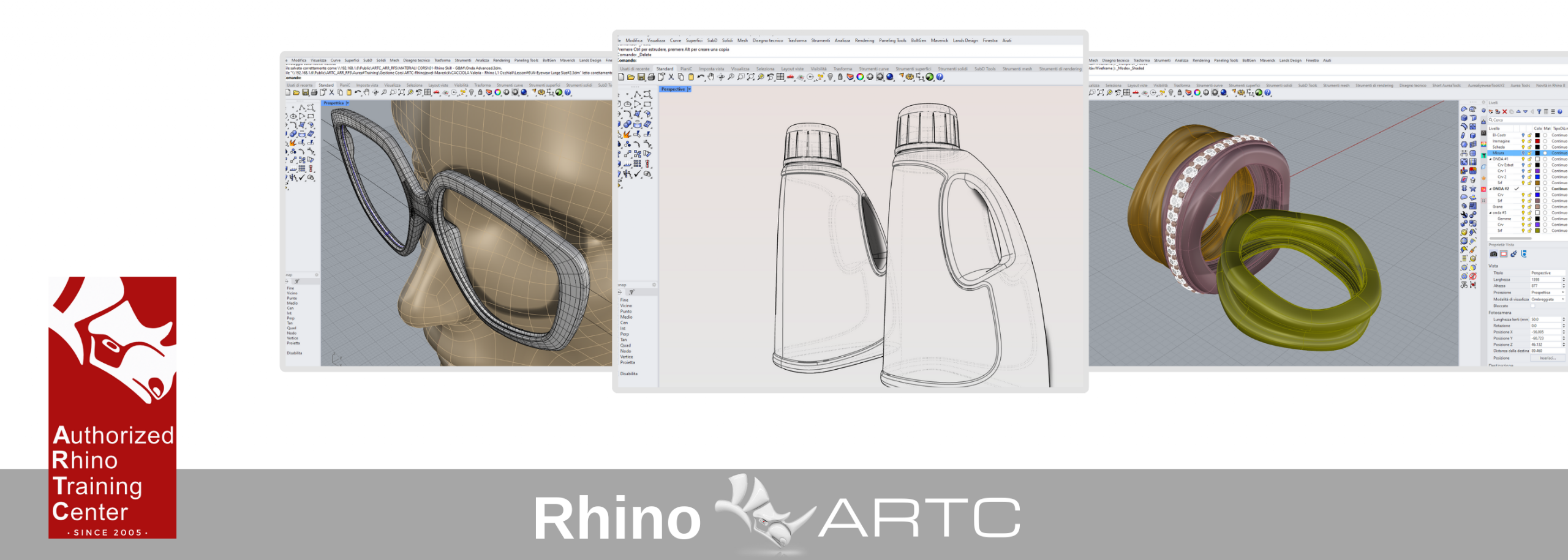Click Paste clipboard icon in the bottle window

(x=691, y=77)
